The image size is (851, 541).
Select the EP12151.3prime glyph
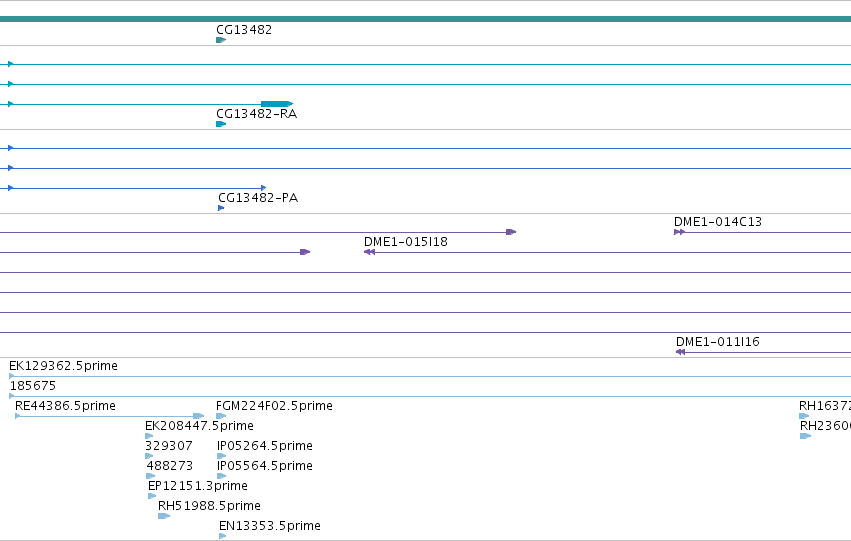152,495
